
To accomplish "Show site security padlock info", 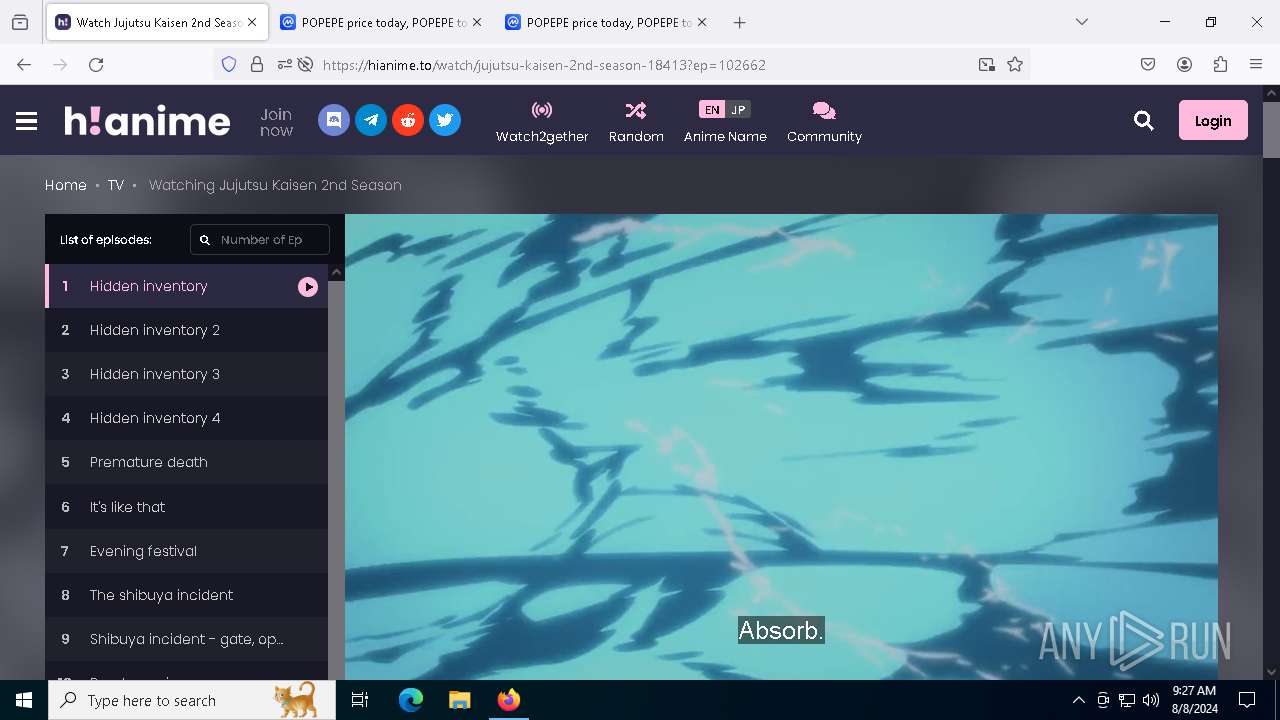I will (257, 64).
